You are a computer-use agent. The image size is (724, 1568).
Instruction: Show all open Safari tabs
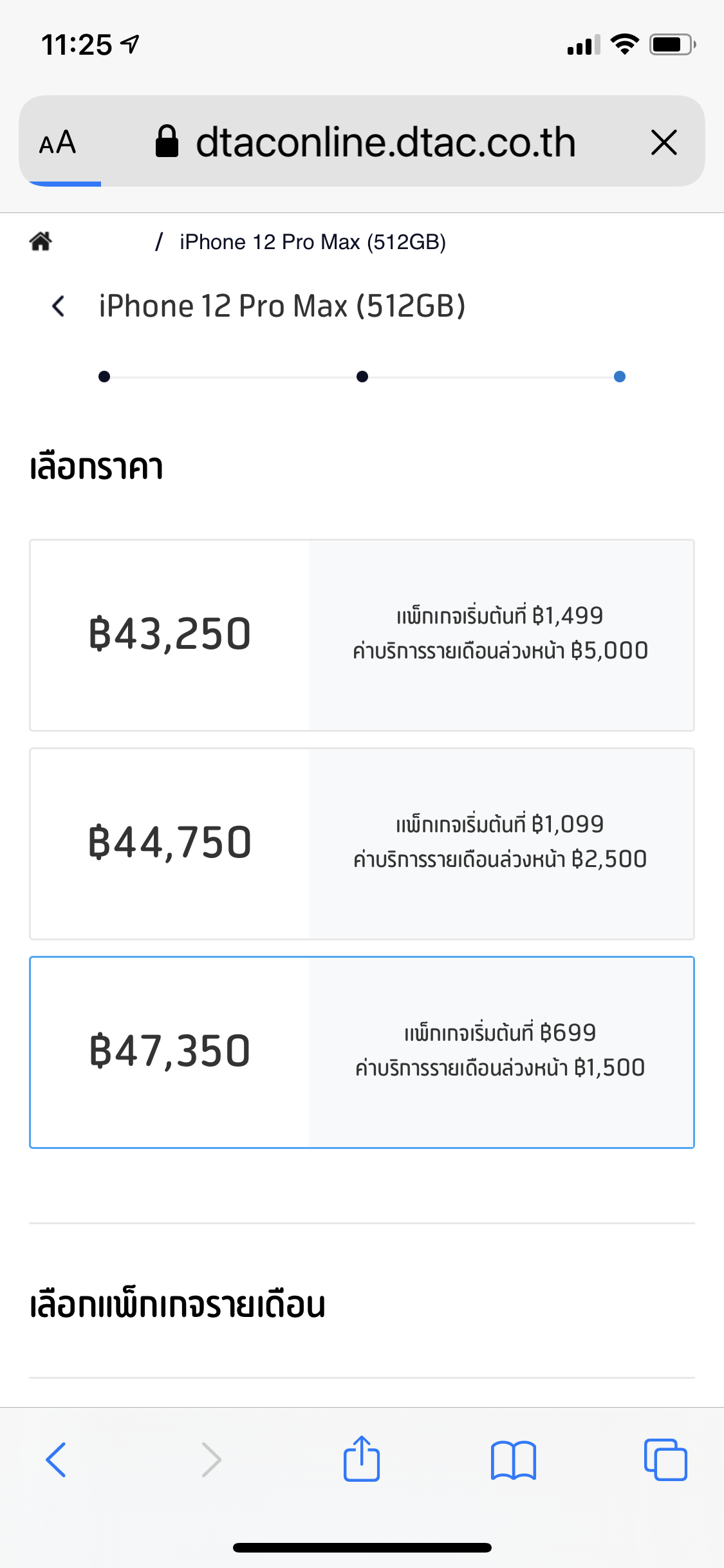pos(665,1459)
